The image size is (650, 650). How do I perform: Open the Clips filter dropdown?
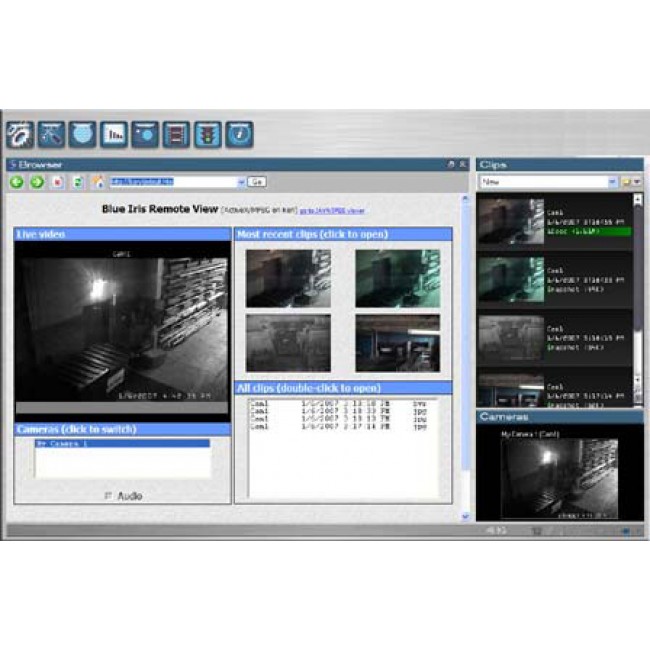point(612,182)
